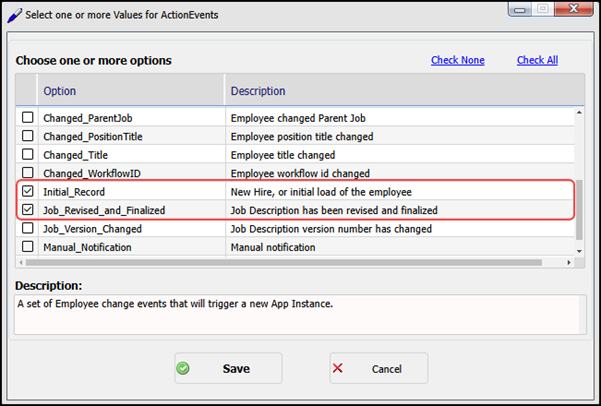Viewport: 601px width, 406px height.
Task: Click the Check All link
Action: (x=537, y=60)
